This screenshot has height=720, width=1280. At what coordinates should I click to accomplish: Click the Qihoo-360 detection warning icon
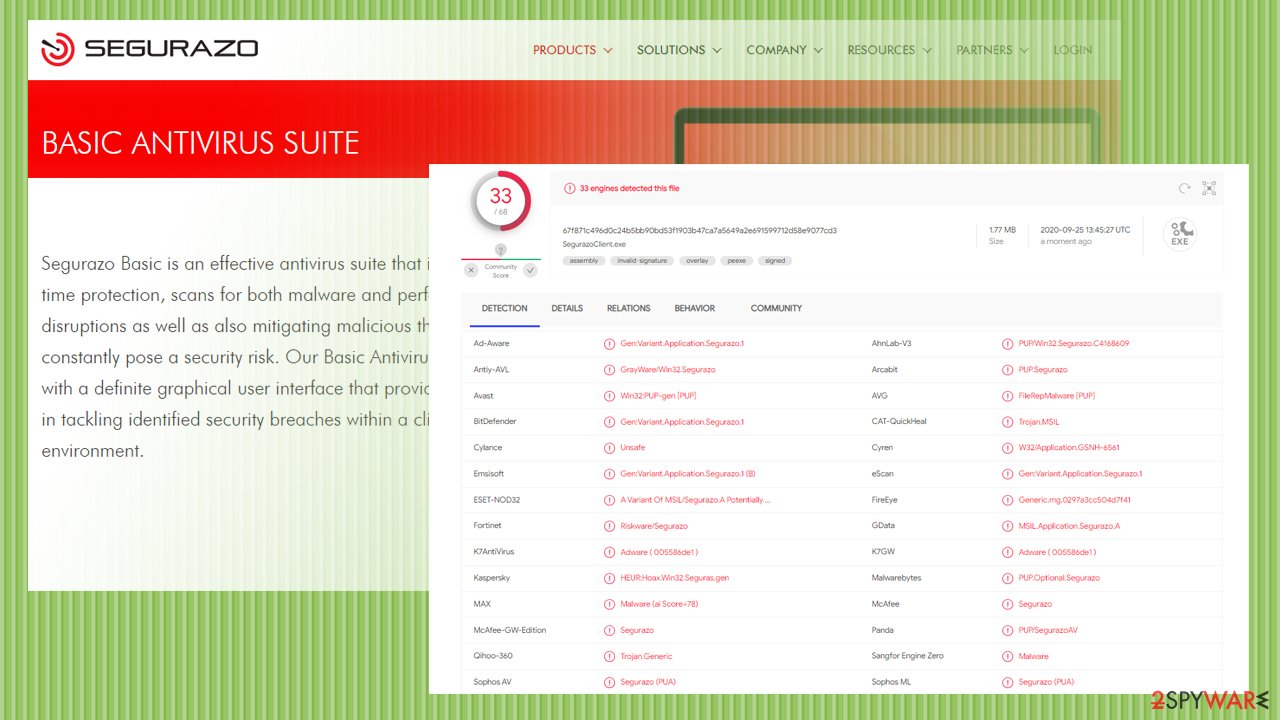[609, 656]
